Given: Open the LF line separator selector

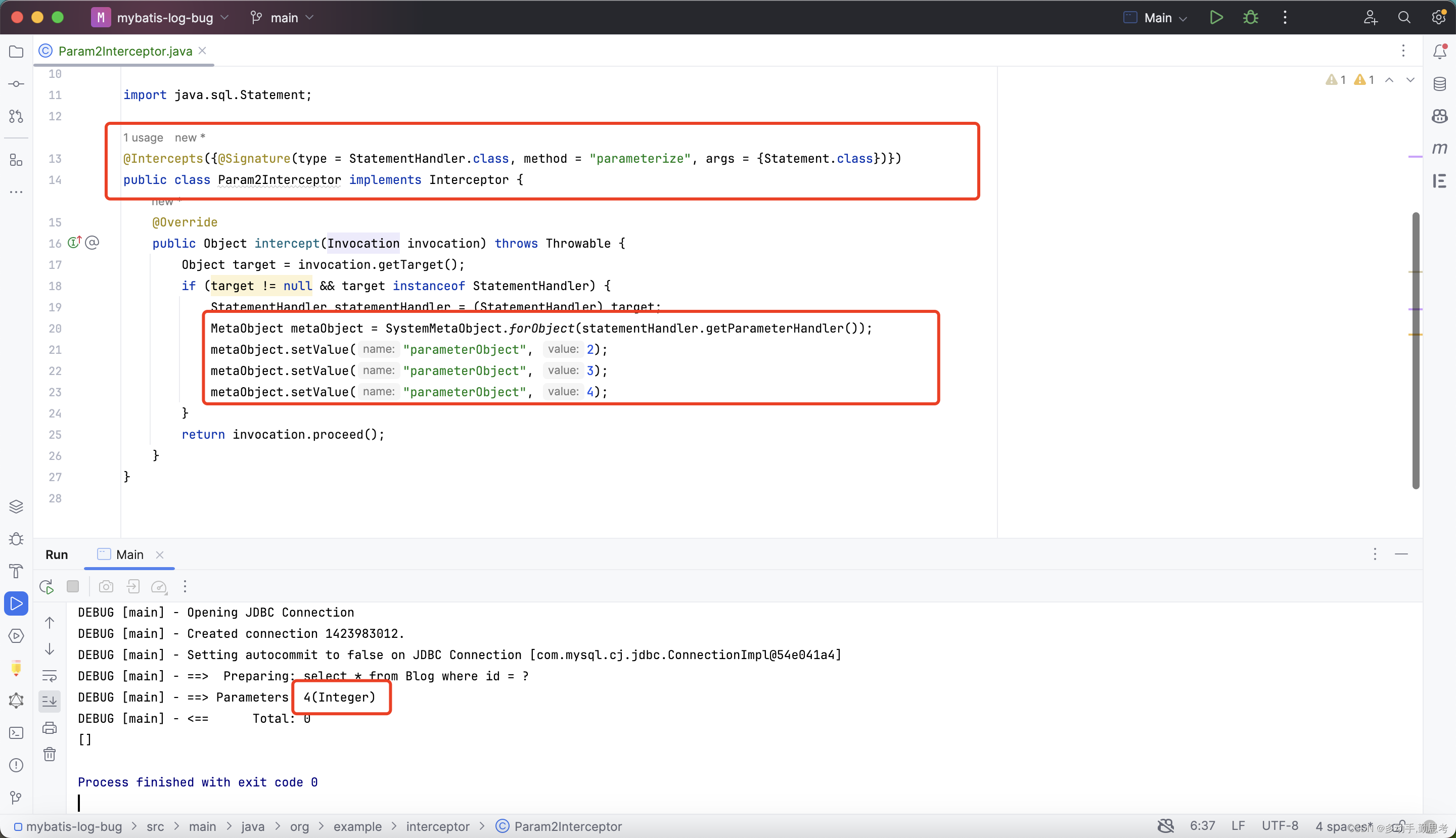Looking at the screenshot, I should (1238, 826).
